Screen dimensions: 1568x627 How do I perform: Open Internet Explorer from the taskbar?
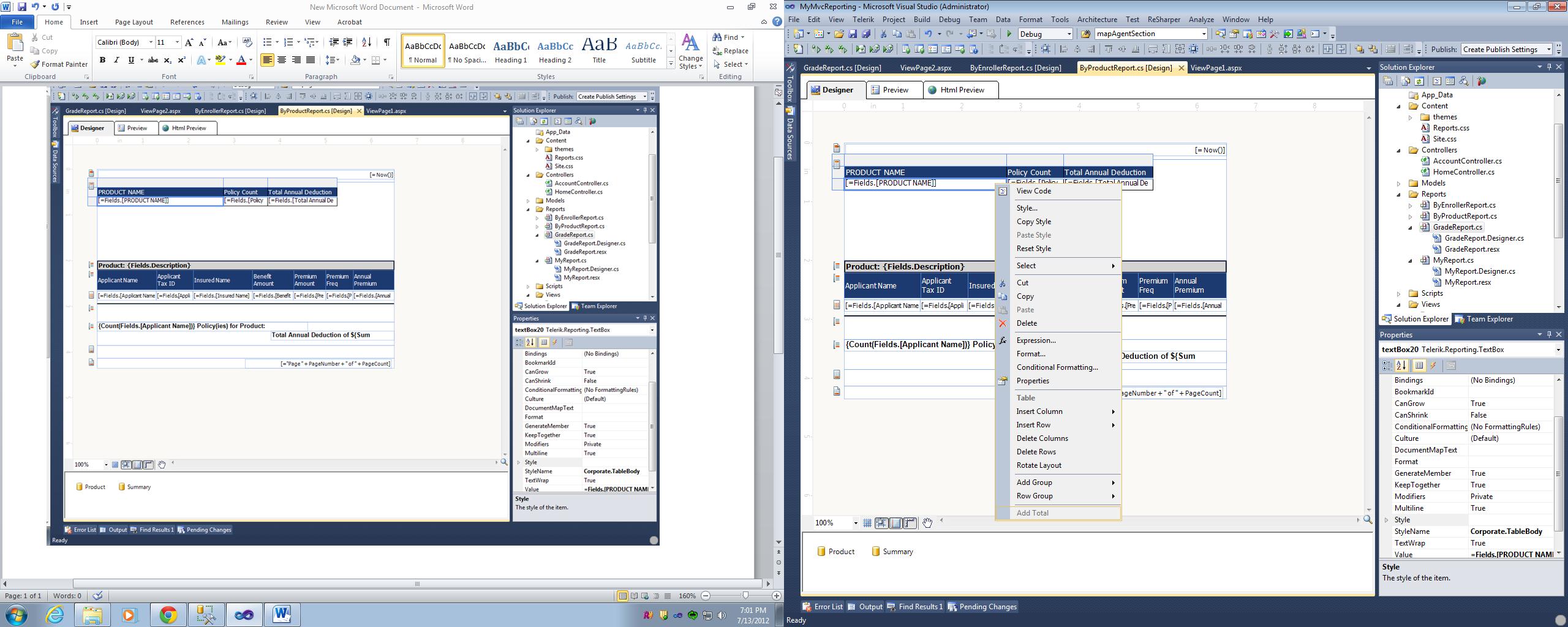(55, 614)
